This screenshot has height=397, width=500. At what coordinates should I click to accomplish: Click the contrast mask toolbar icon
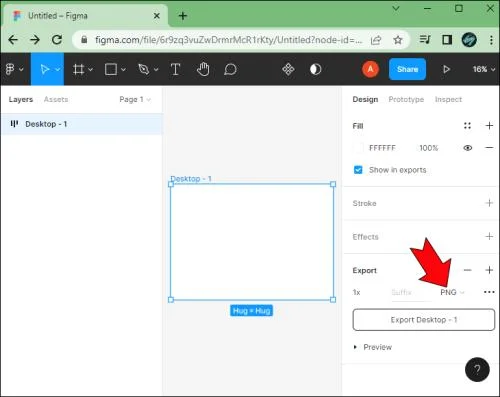[x=315, y=69]
